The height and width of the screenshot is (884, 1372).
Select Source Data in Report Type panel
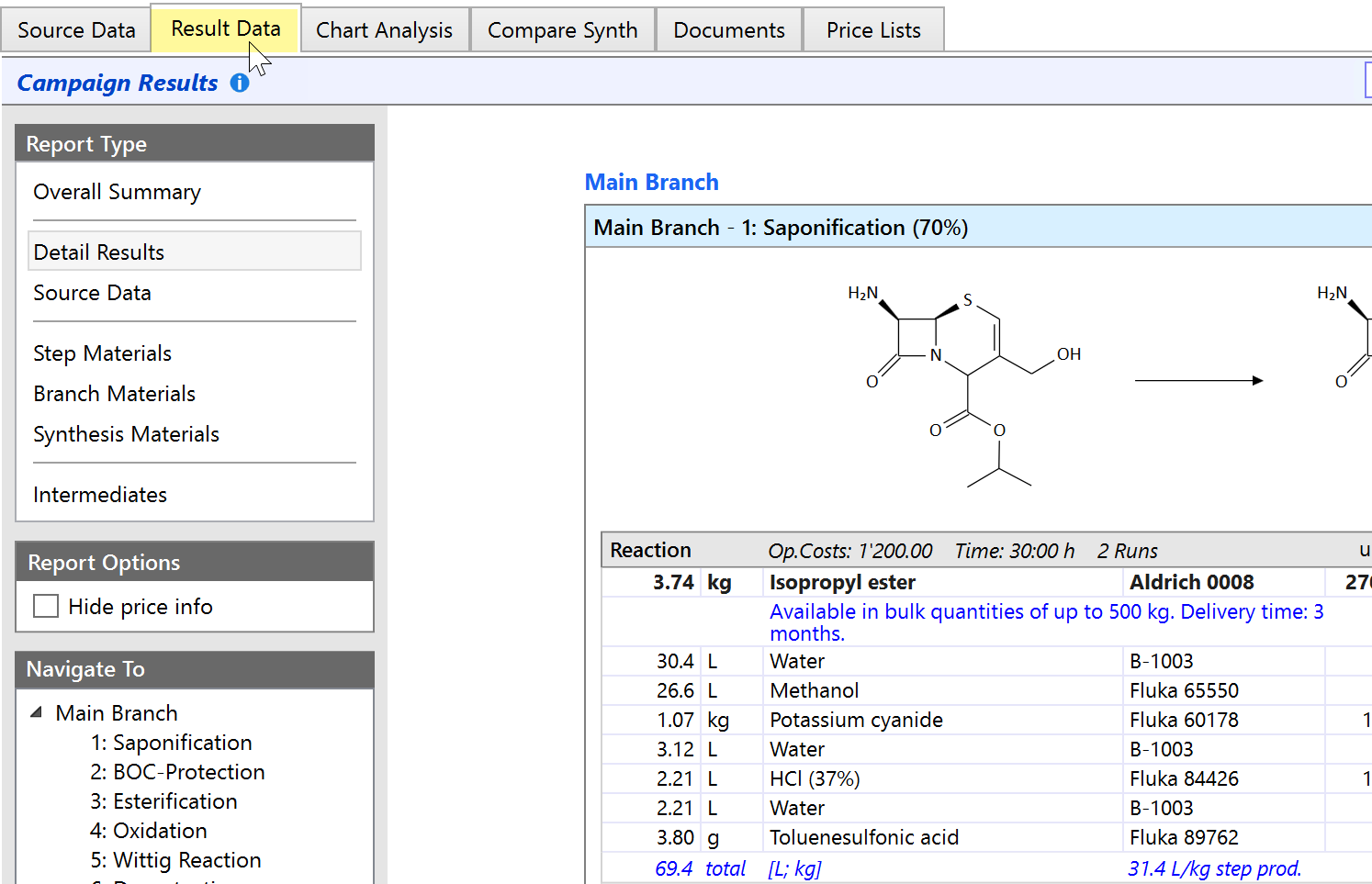pyautogui.click(x=92, y=293)
